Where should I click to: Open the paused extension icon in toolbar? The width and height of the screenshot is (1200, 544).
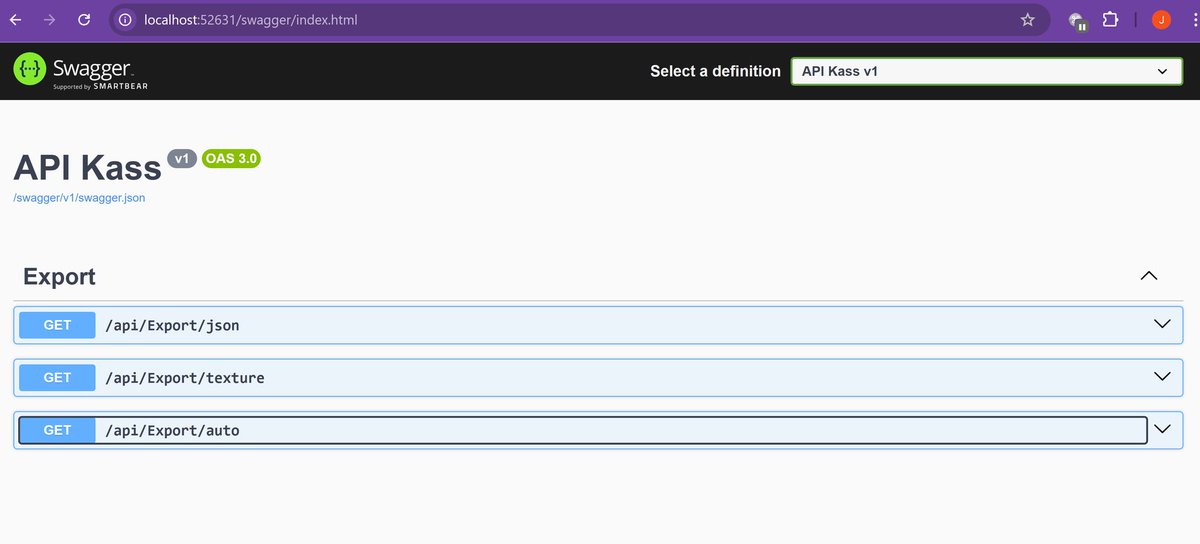click(1077, 21)
